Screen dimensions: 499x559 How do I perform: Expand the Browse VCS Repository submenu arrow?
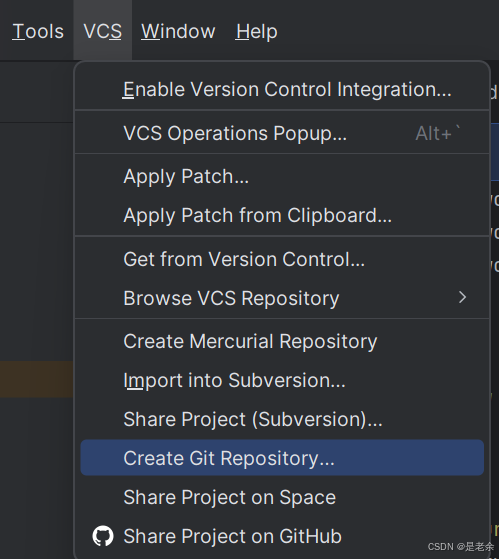pyautogui.click(x=462, y=297)
